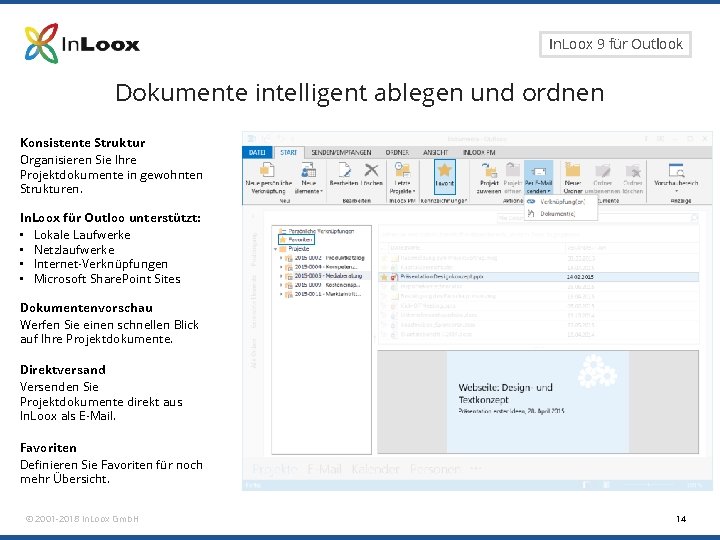The height and width of the screenshot is (540, 720).
Task: Open the Neue Elemente ribbon button
Action: [x=309, y=179]
